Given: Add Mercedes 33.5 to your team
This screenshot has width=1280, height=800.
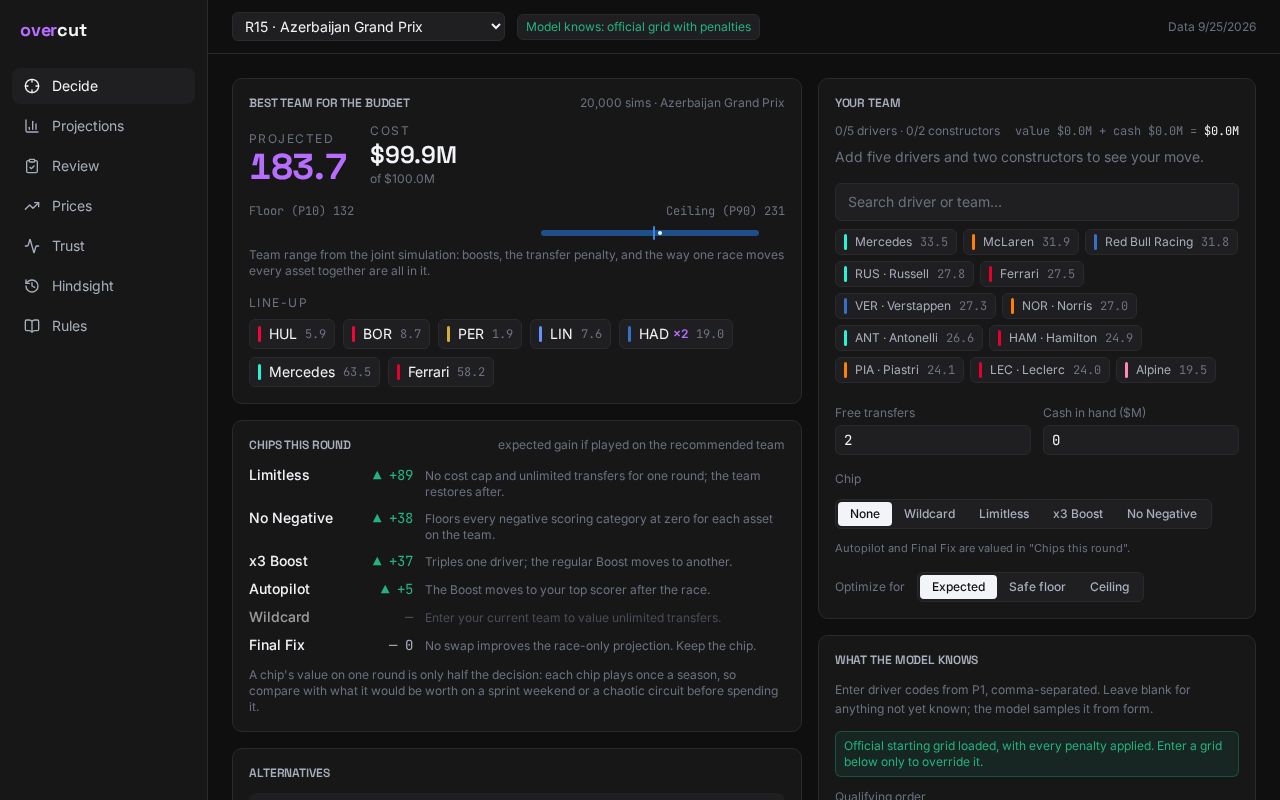Looking at the screenshot, I should pyautogui.click(x=896, y=242).
